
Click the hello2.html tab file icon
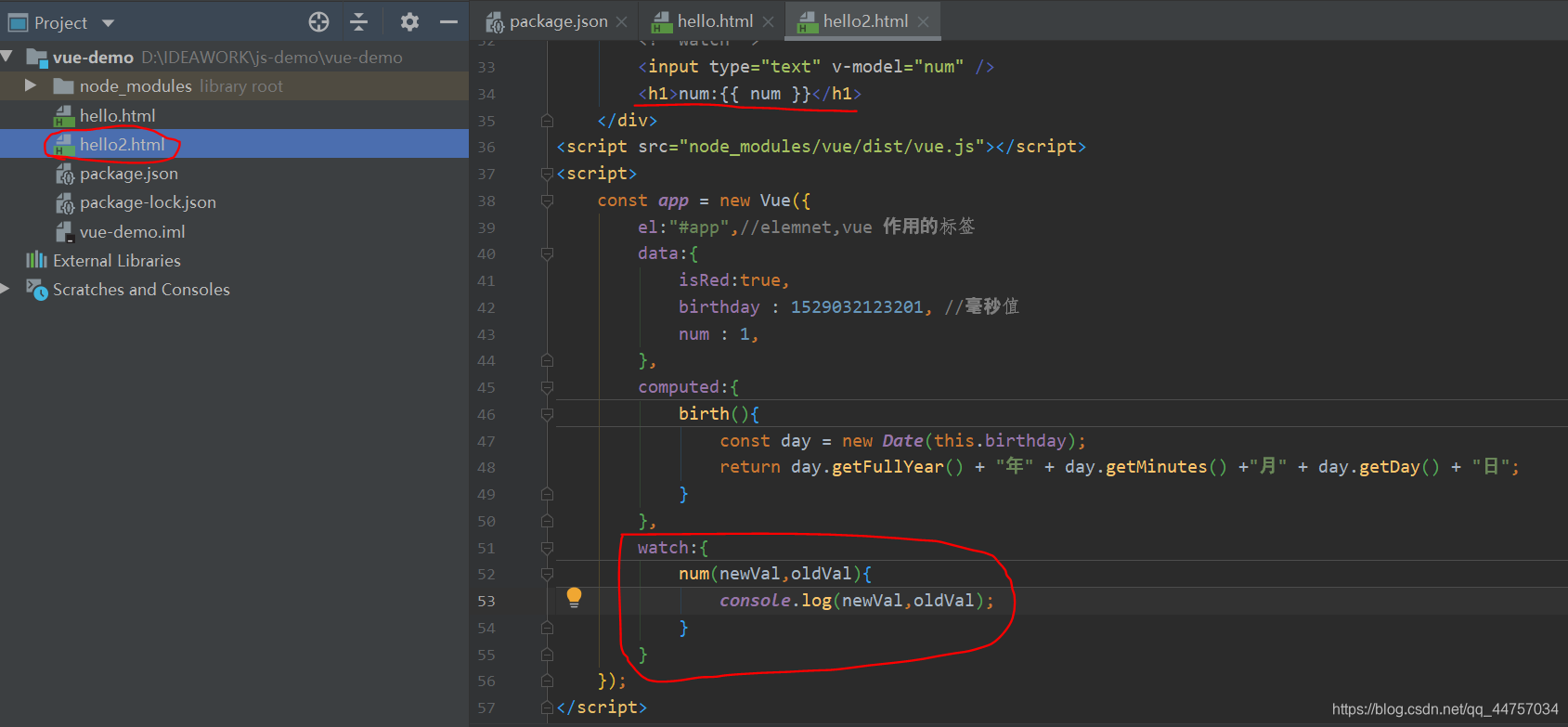(808, 22)
